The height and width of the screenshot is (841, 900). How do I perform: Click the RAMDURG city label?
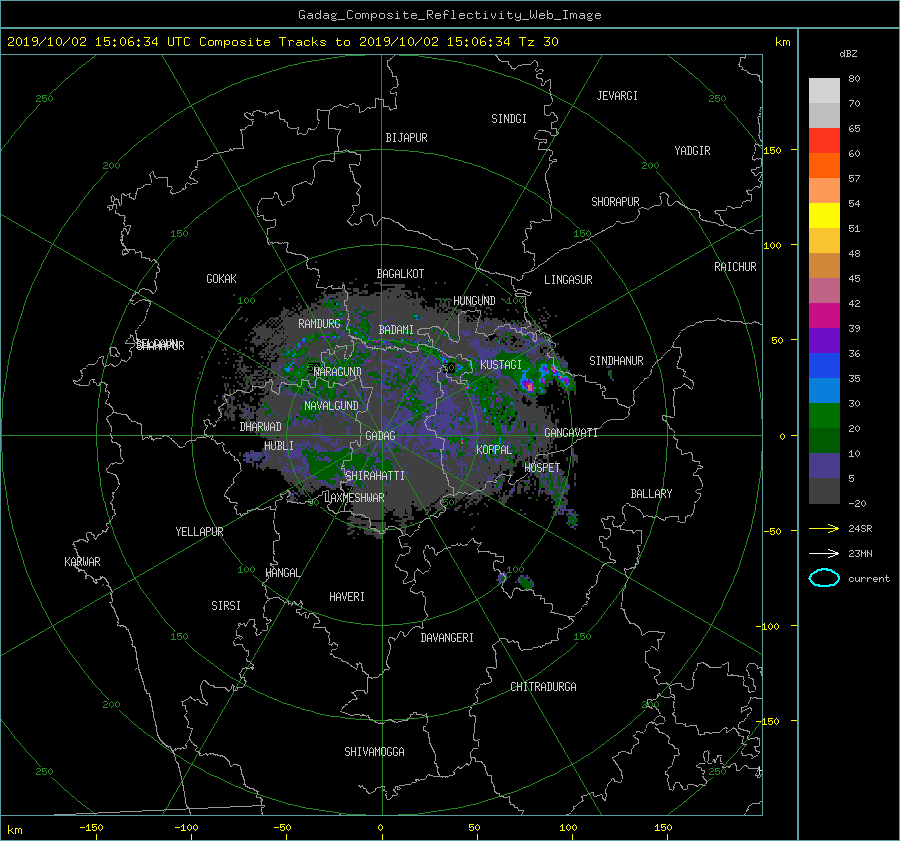tap(319, 324)
